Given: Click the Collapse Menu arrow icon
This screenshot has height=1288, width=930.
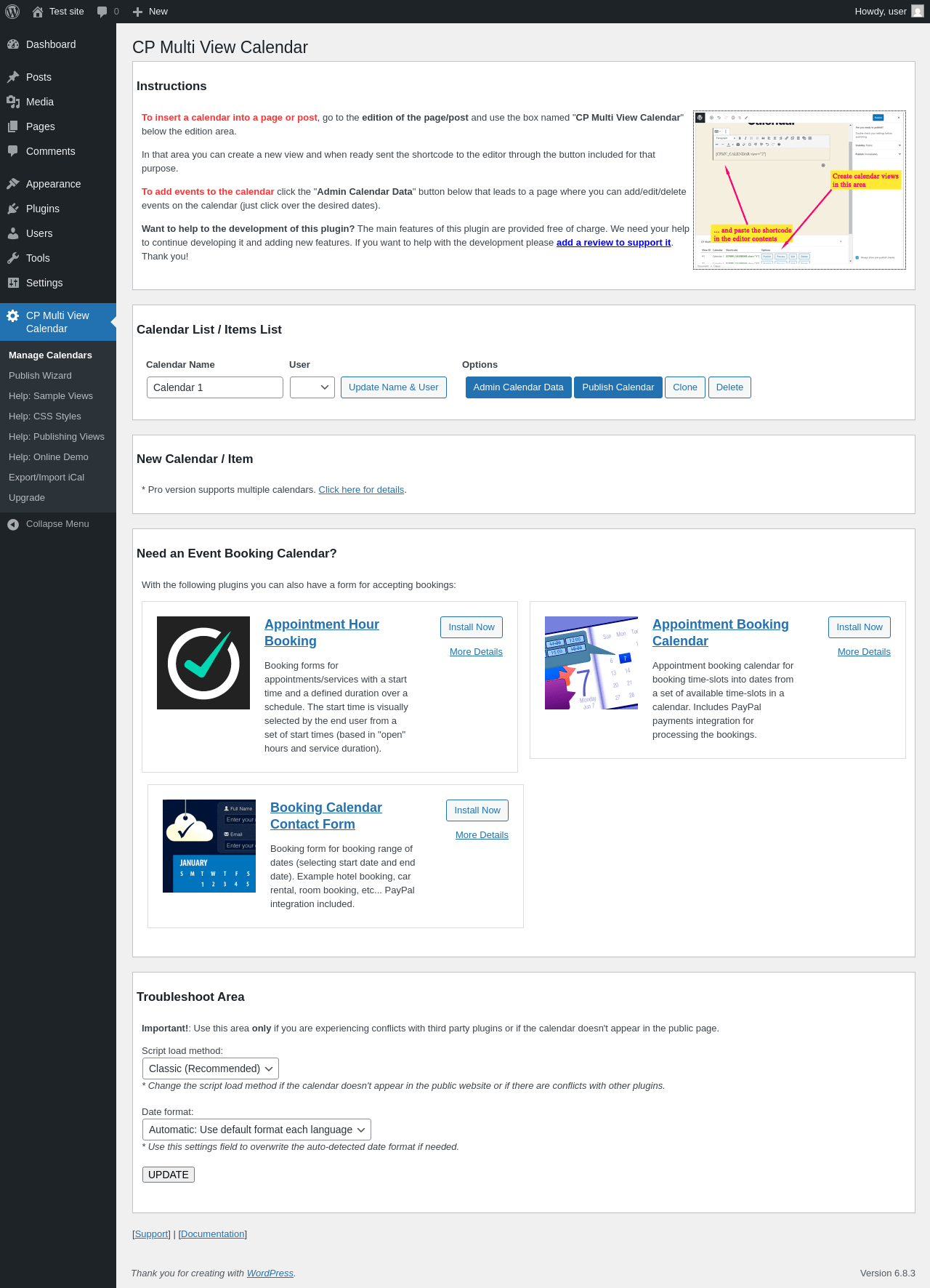Looking at the screenshot, I should pos(13,524).
